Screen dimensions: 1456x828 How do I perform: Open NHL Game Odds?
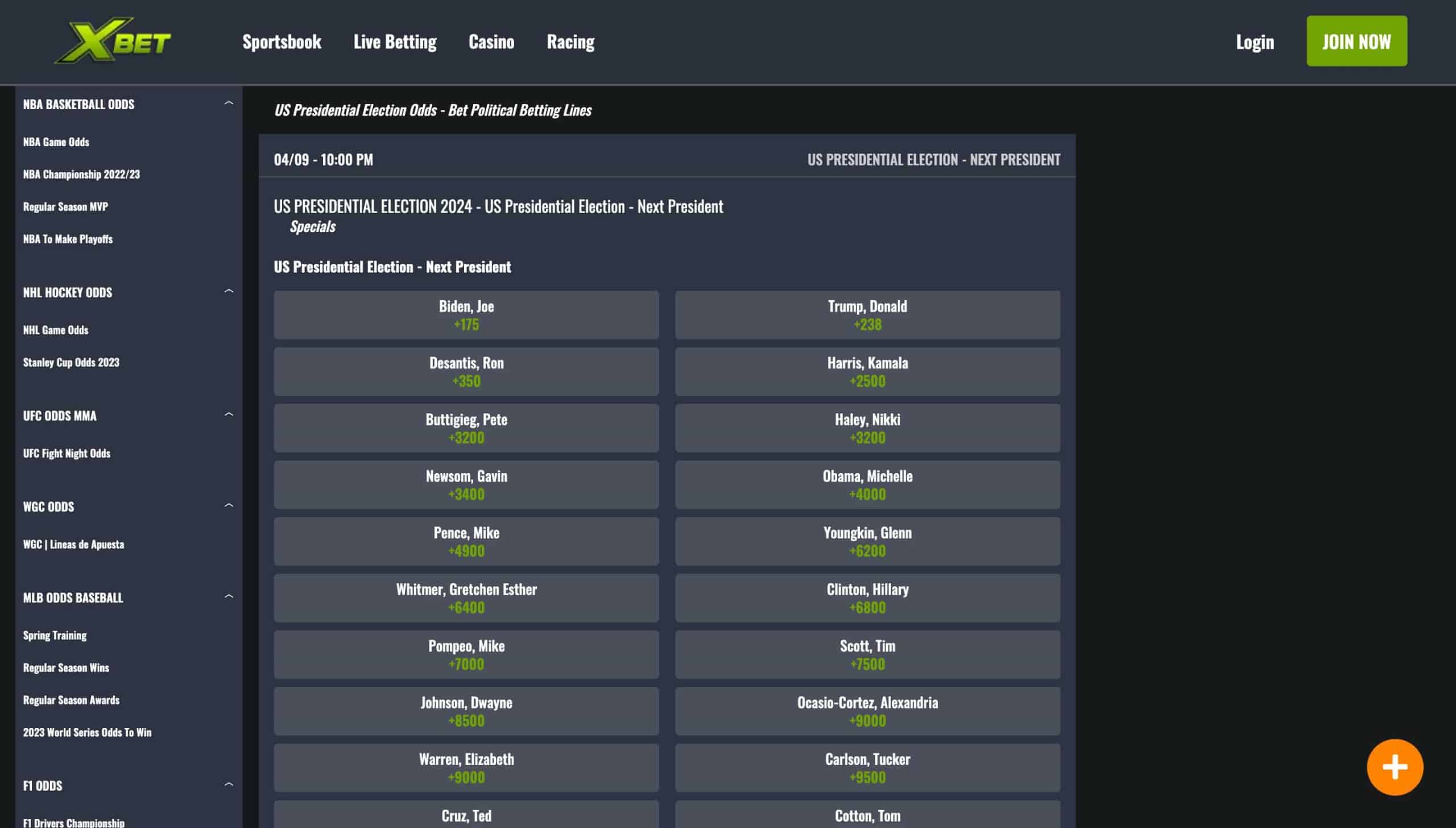(56, 330)
